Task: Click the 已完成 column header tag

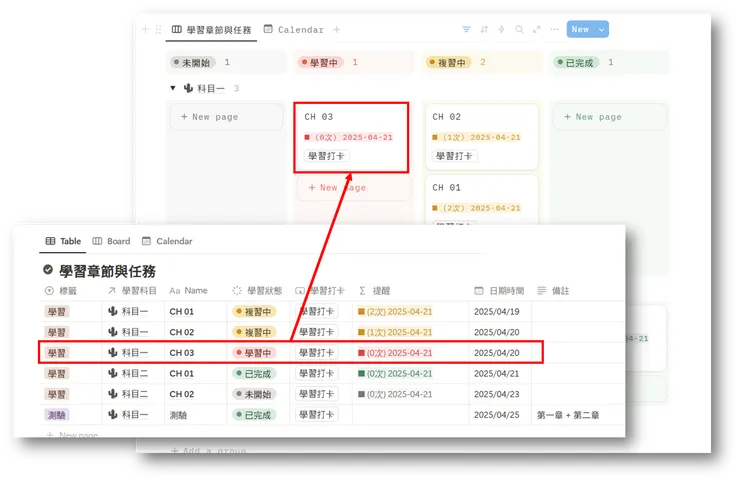Action: pos(576,62)
